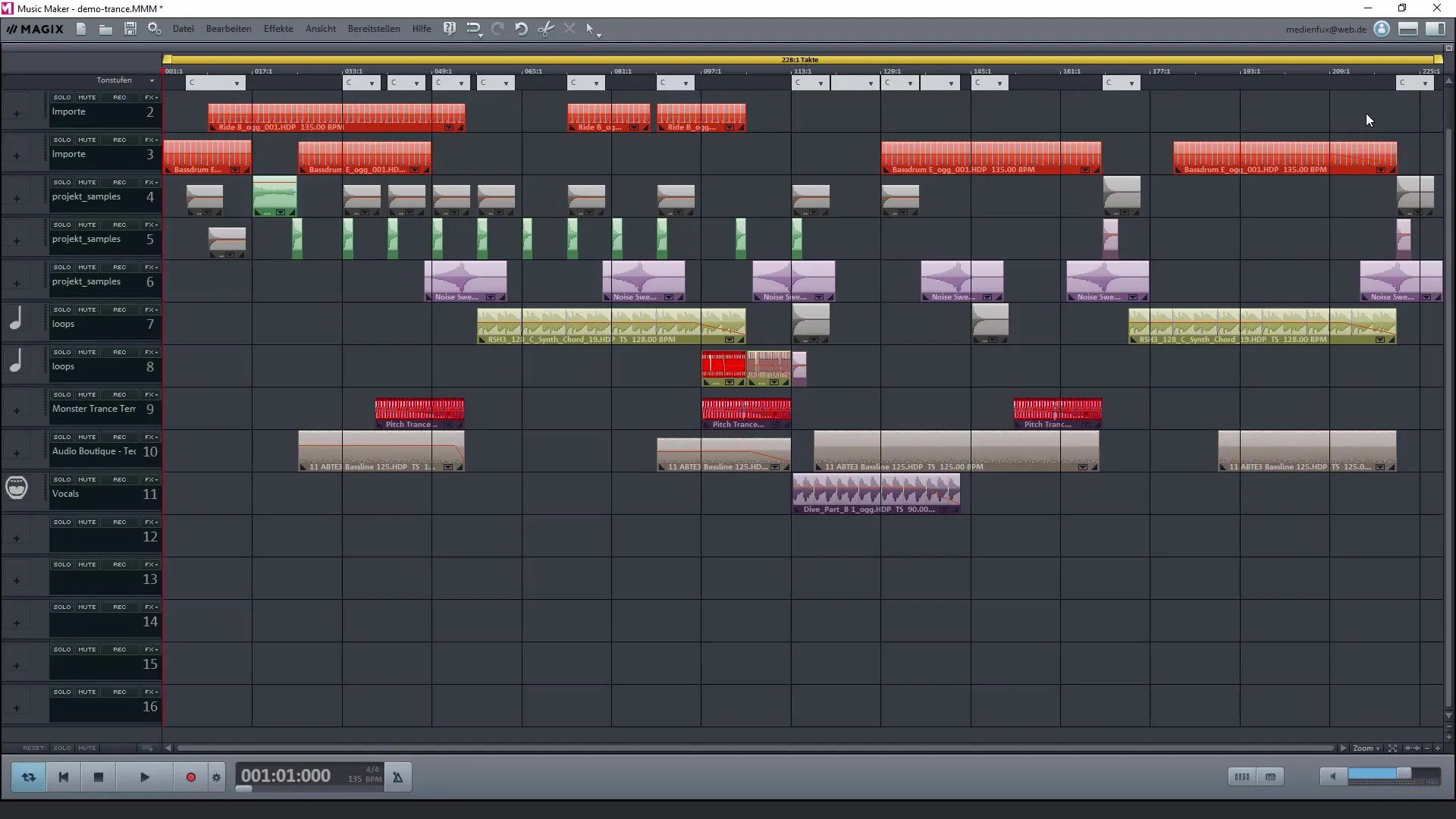
Task: Arm REC on loops track 7
Action: pyautogui.click(x=119, y=309)
